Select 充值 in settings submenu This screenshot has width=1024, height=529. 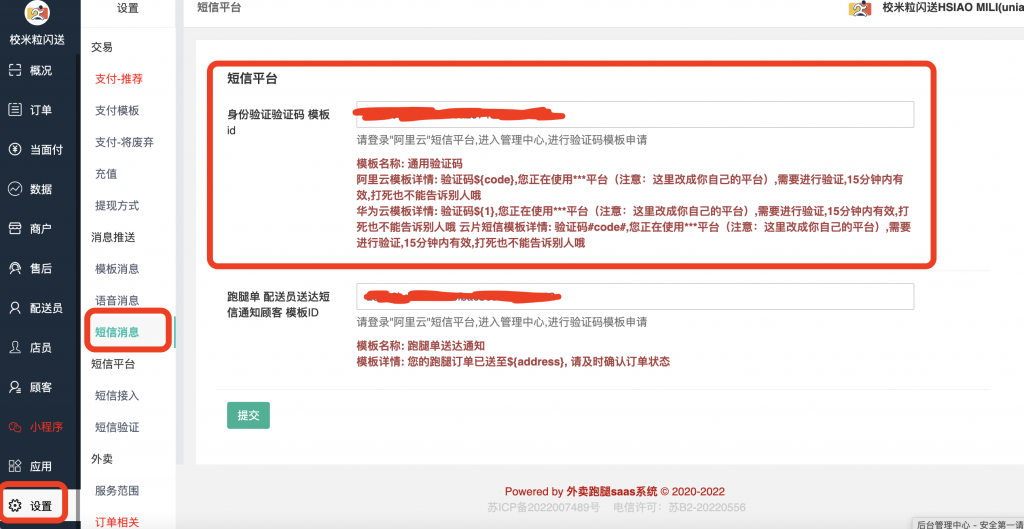click(106, 174)
